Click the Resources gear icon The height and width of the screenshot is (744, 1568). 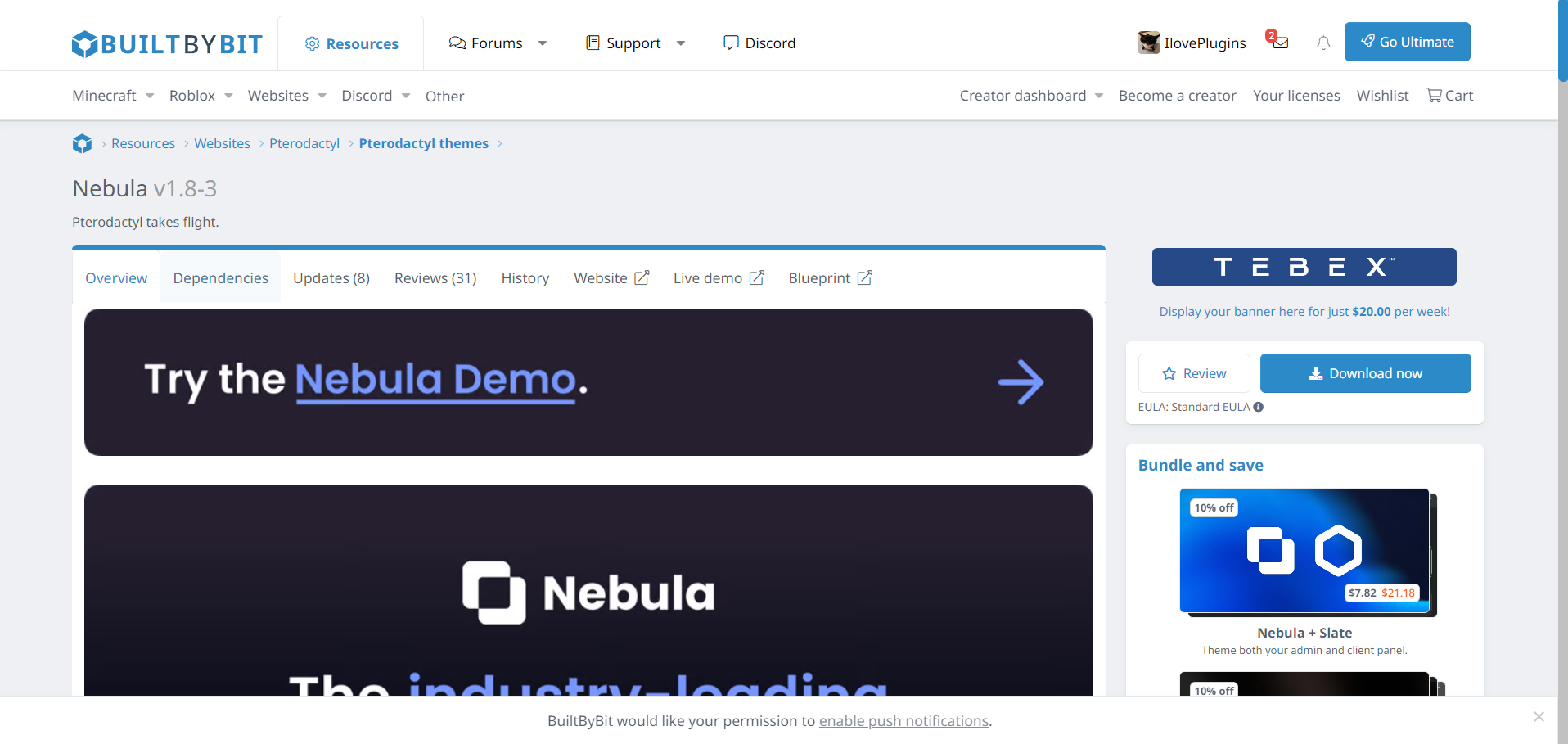pyautogui.click(x=312, y=43)
